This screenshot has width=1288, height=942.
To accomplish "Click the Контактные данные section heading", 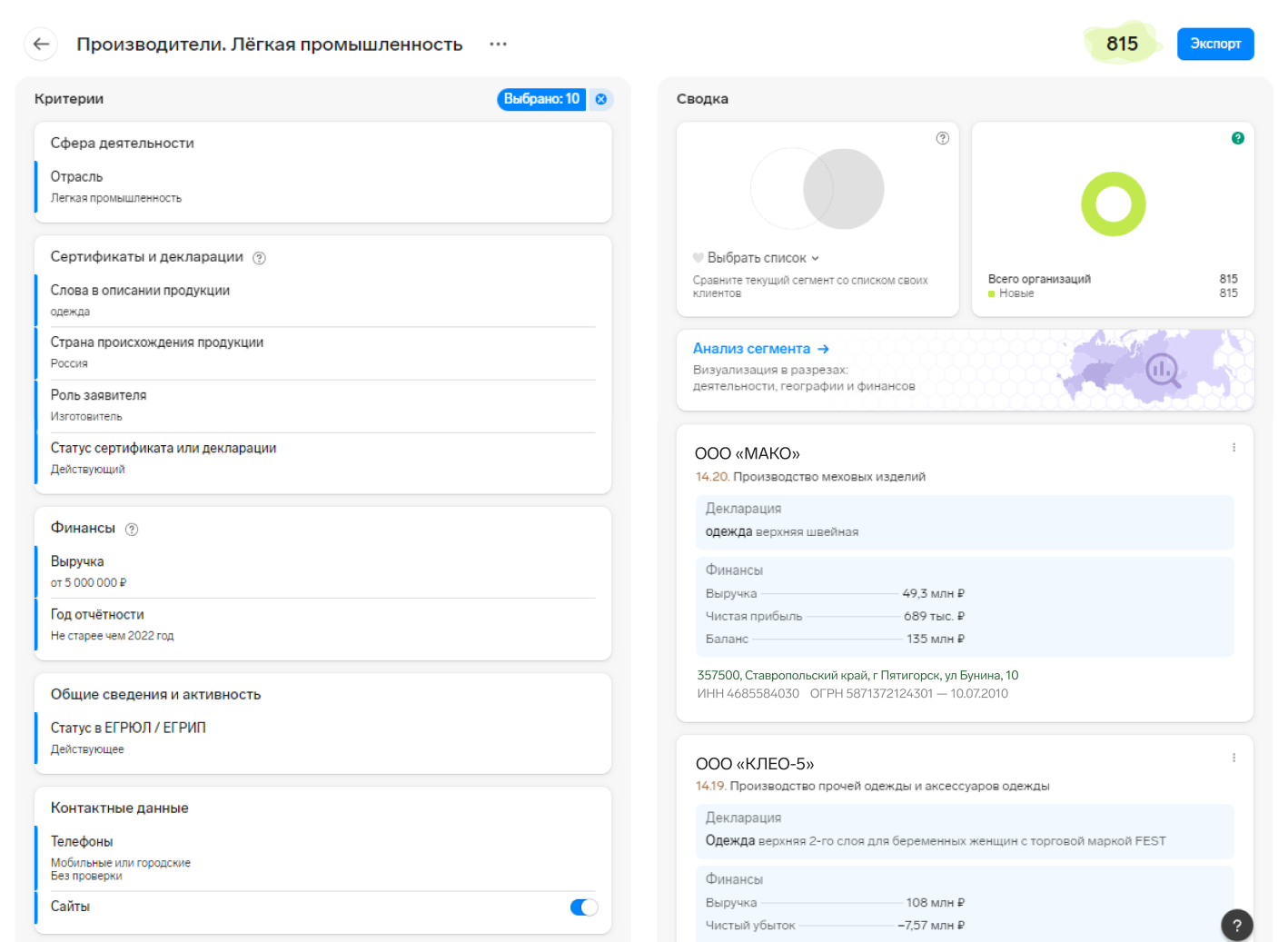I will (120, 808).
